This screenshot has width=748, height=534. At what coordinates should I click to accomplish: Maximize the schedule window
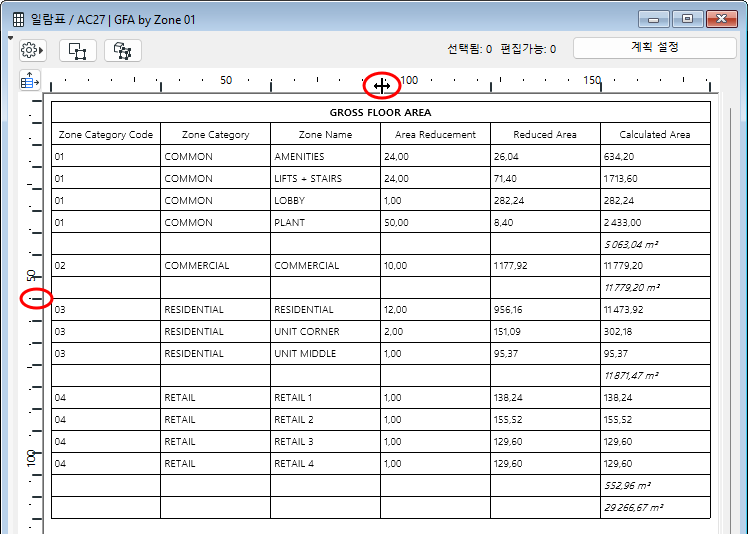[687, 19]
